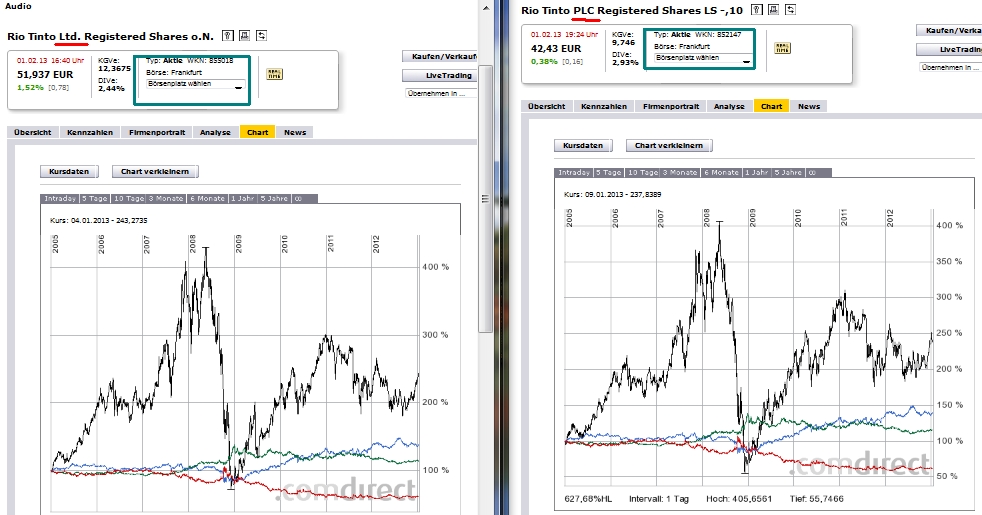Set Ltd. chart range to Intraday
The height and width of the screenshot is (515, 982).
pyautogui.click(x=59, y=198)
